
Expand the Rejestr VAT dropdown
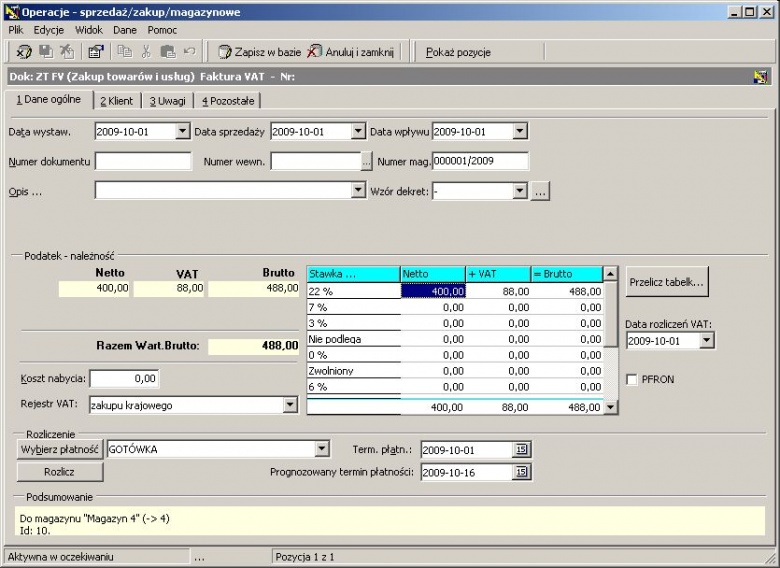290,405
